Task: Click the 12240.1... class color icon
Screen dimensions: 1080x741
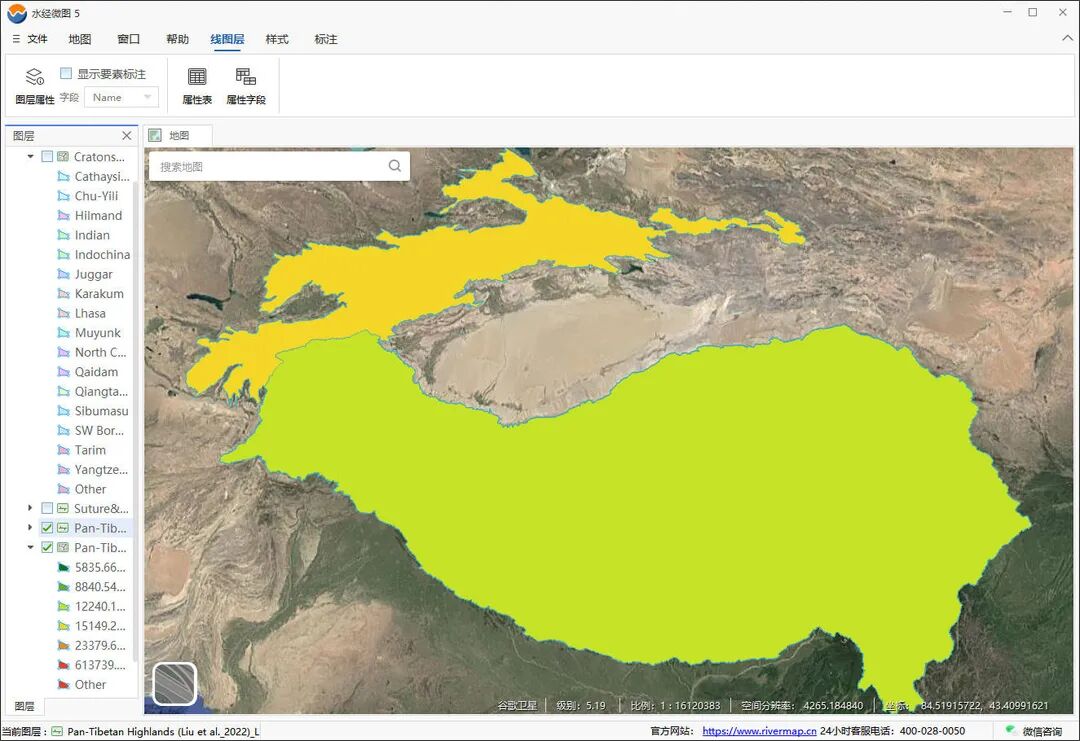Action: pos(63,607)
